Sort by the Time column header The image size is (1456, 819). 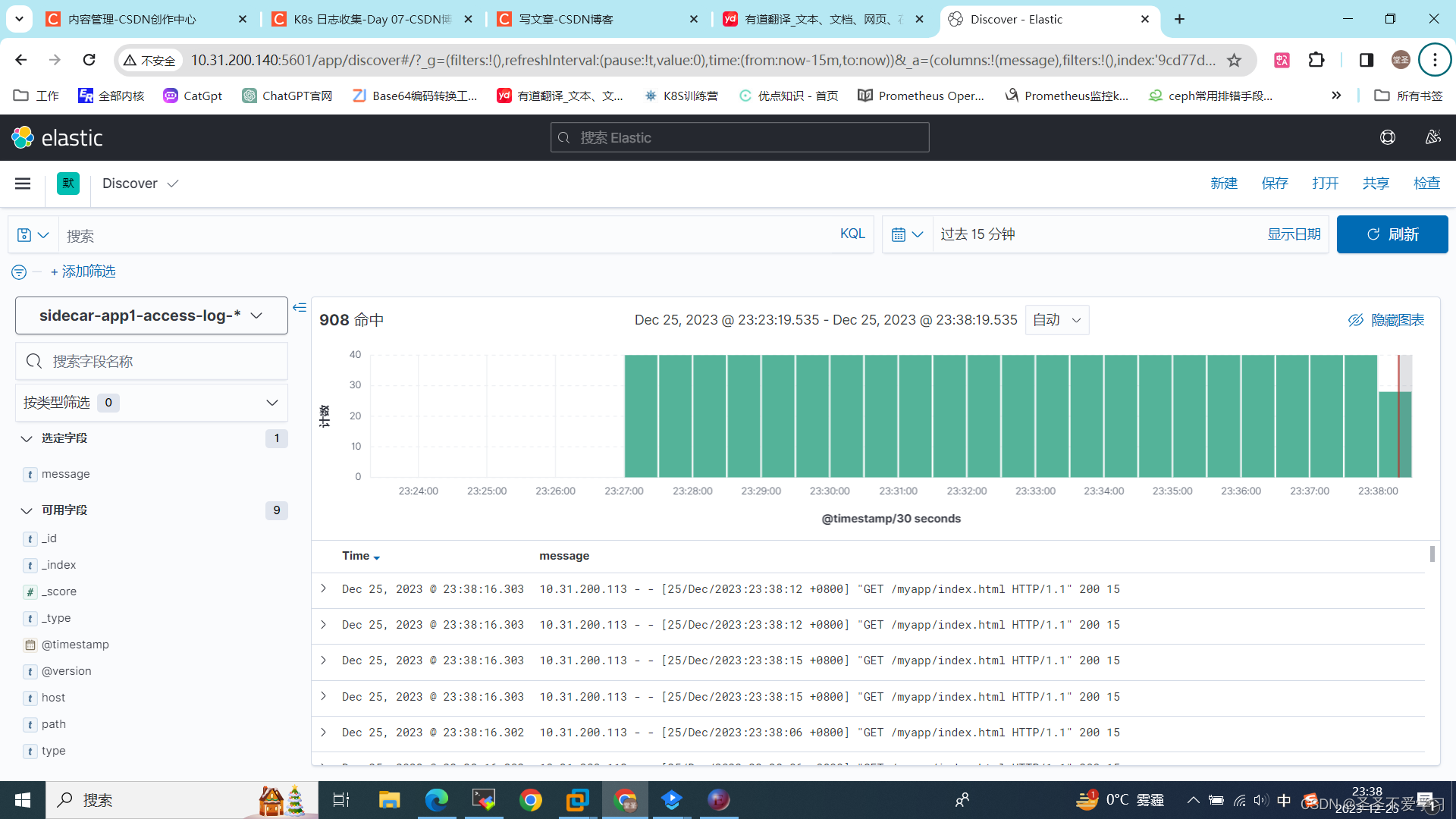(x=361, y=556)
